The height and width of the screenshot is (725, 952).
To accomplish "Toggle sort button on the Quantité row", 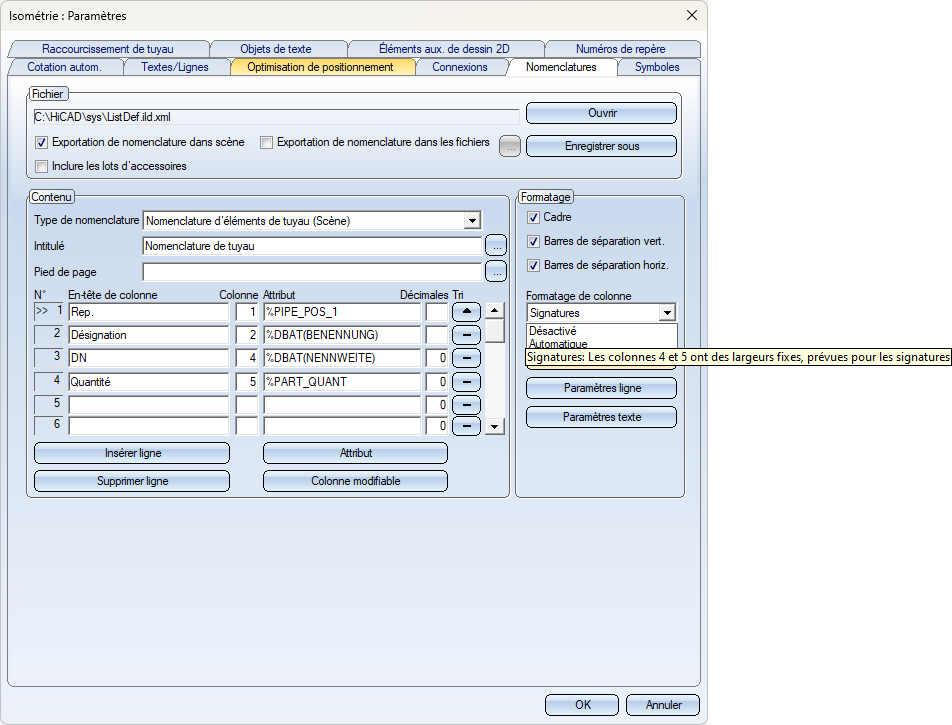I will (x=466, y=381).
